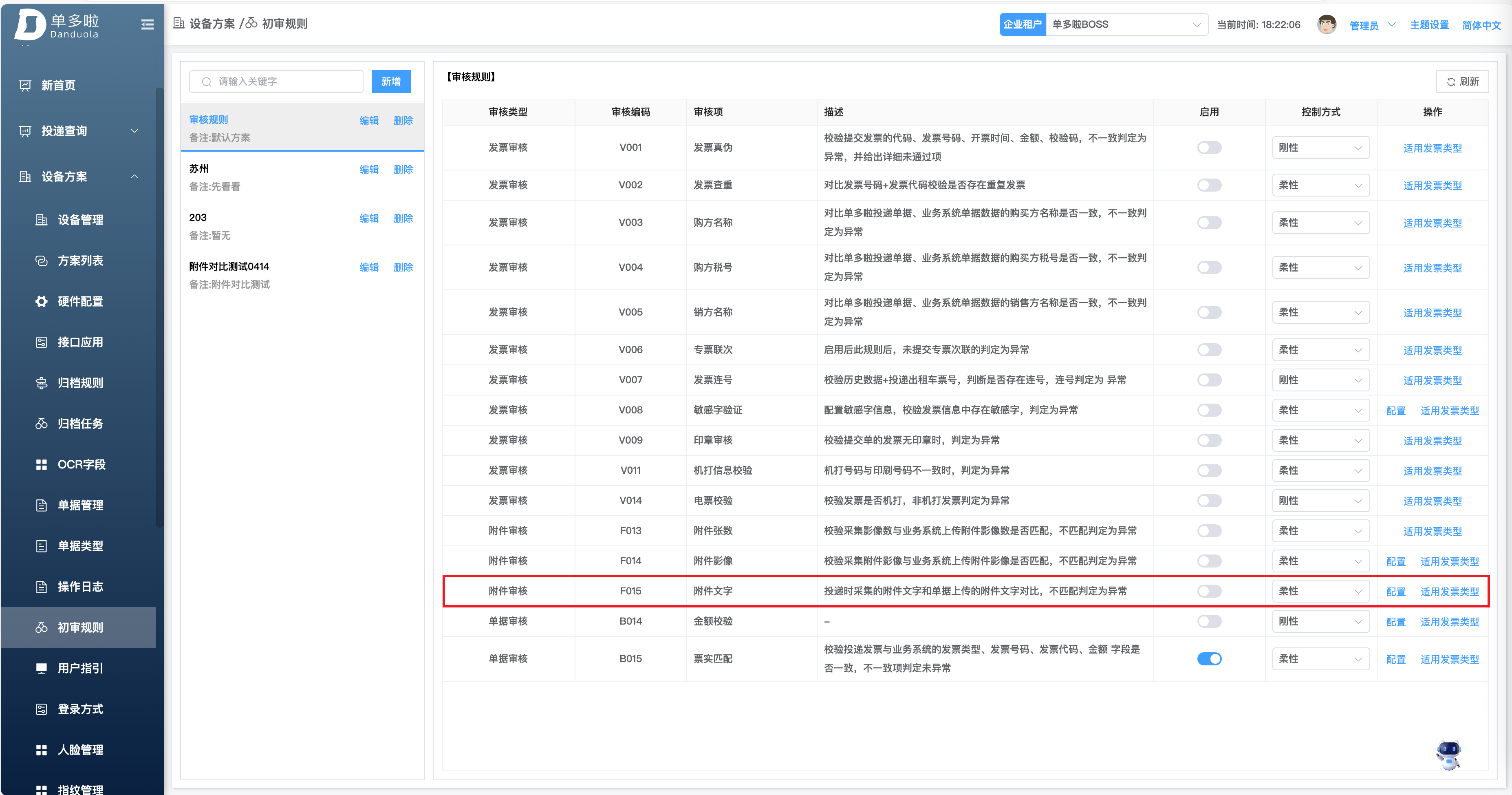The width and height of the screenshot is (1512, 795).
Task: Open control mode dropdown for F014
Action: 1320,561
